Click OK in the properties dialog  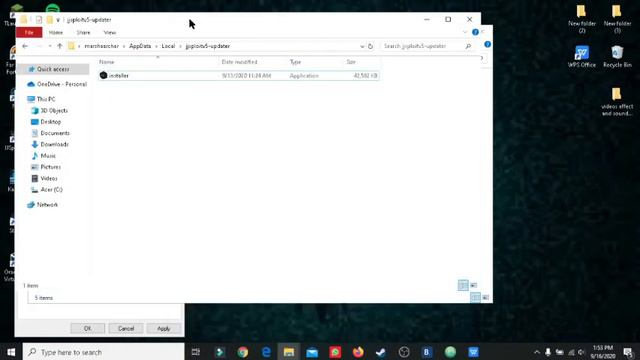[x=88, y=328]
